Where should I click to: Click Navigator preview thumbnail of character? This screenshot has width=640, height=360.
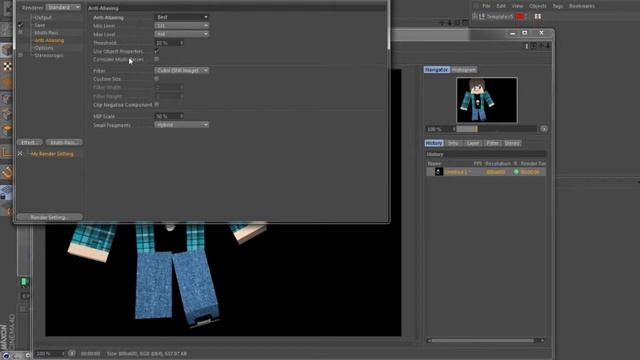[487, 100]
